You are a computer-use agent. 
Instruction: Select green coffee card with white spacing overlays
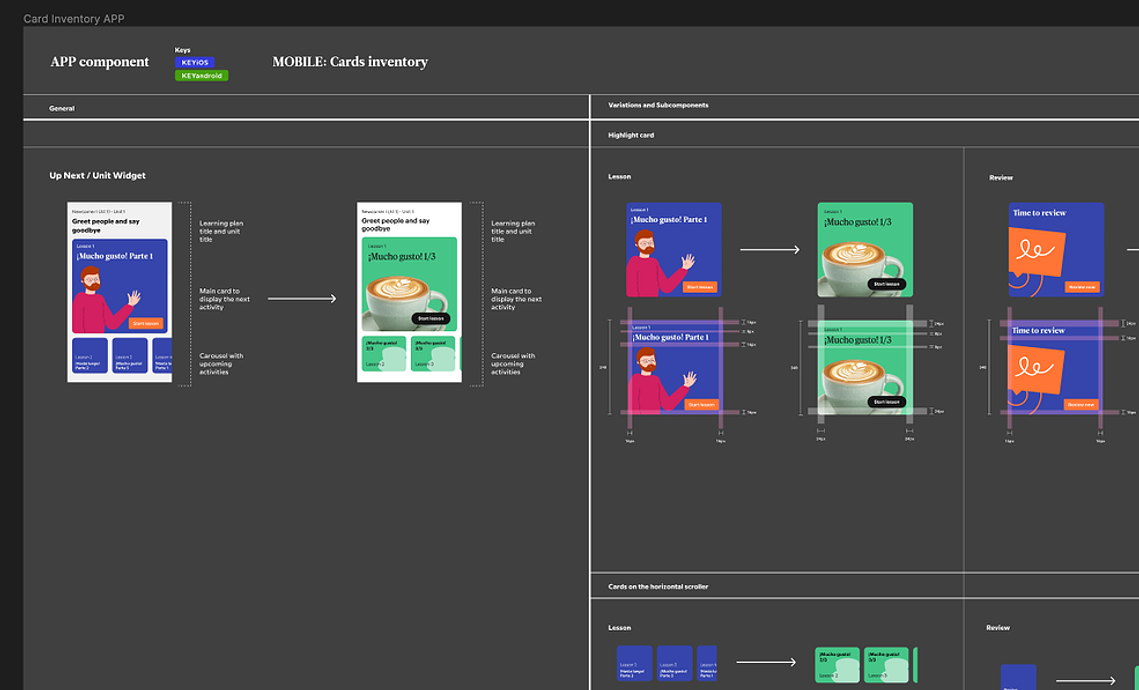(865, 367)
